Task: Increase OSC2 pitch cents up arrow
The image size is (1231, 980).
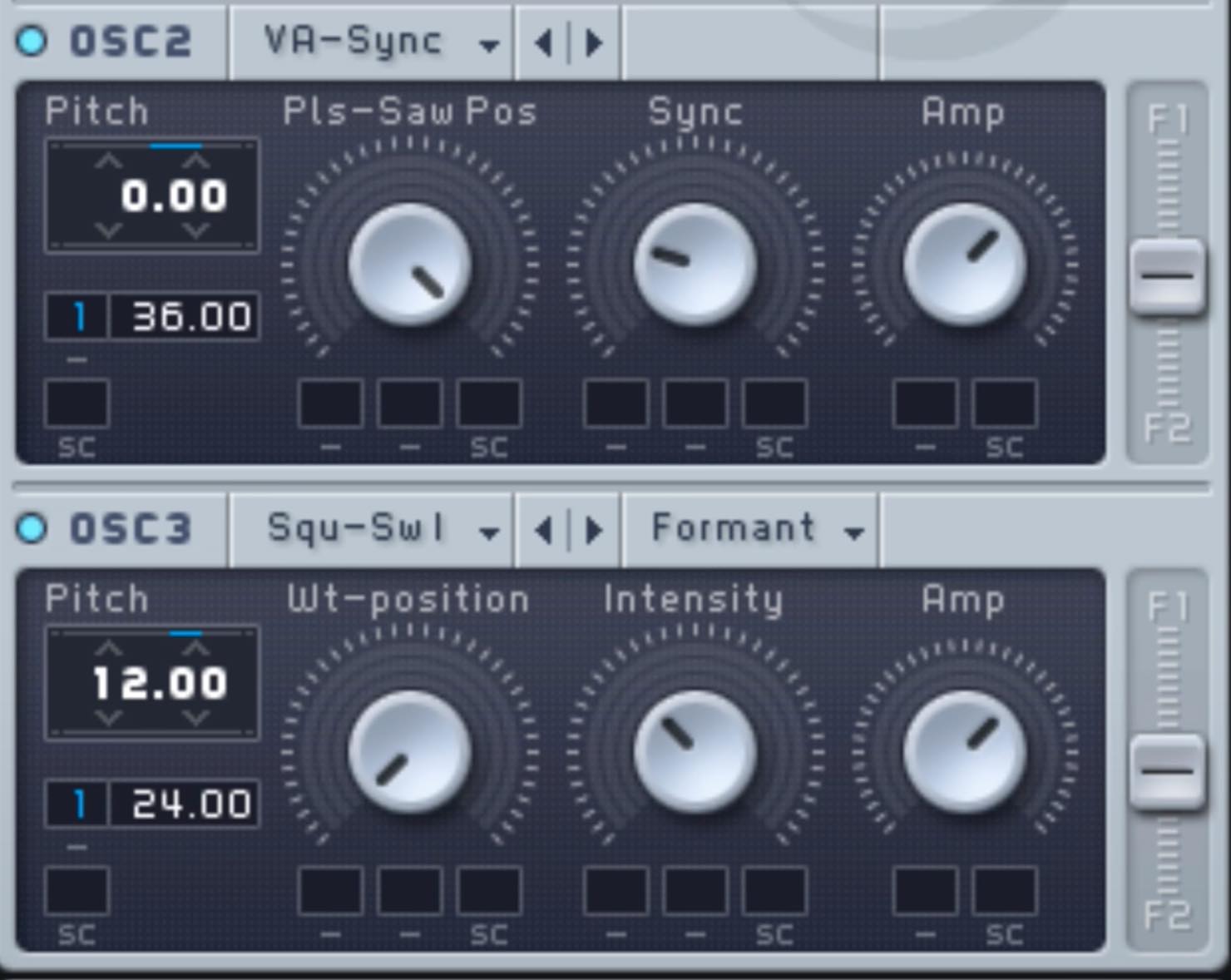Action: pyautogui.click(x=195, y=161)
